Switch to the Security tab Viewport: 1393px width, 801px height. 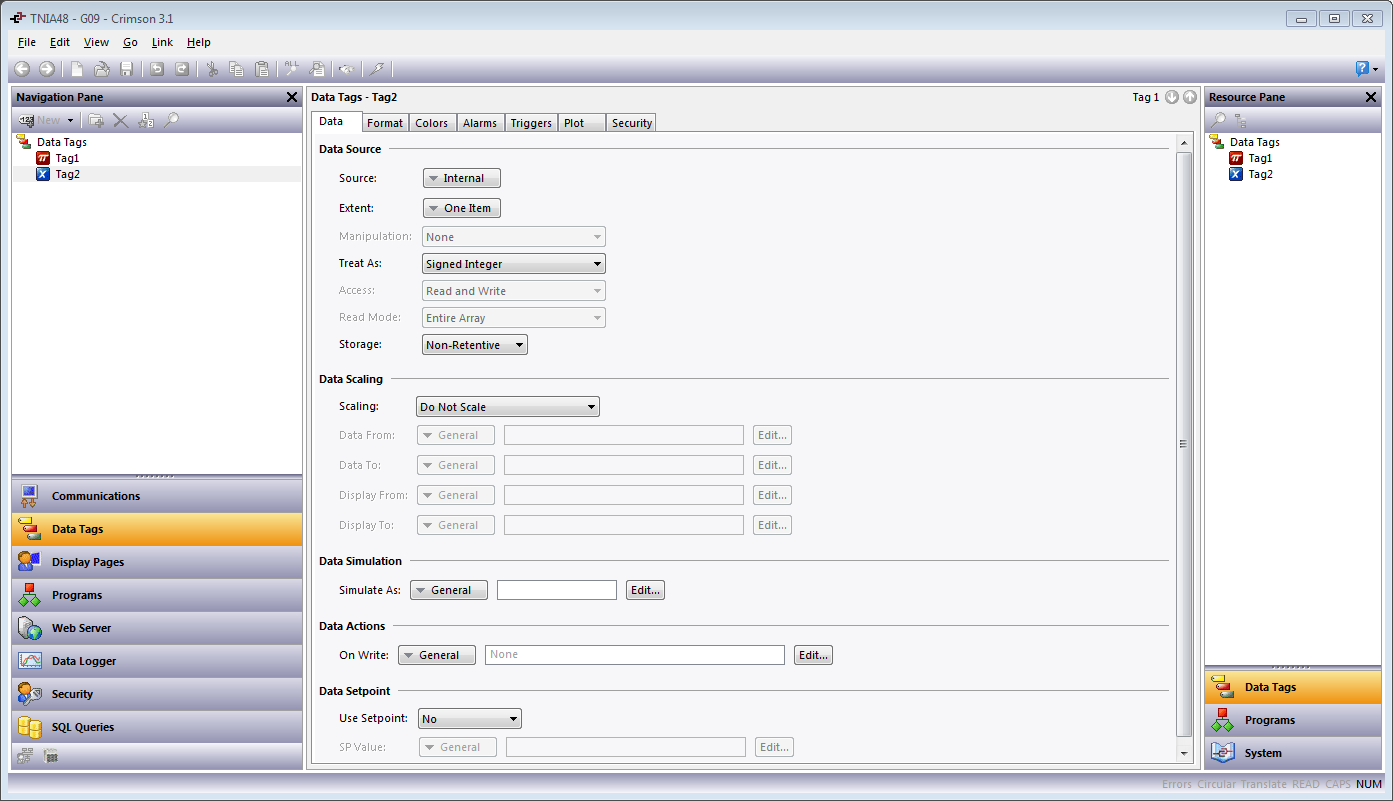[x=632, y=123]
